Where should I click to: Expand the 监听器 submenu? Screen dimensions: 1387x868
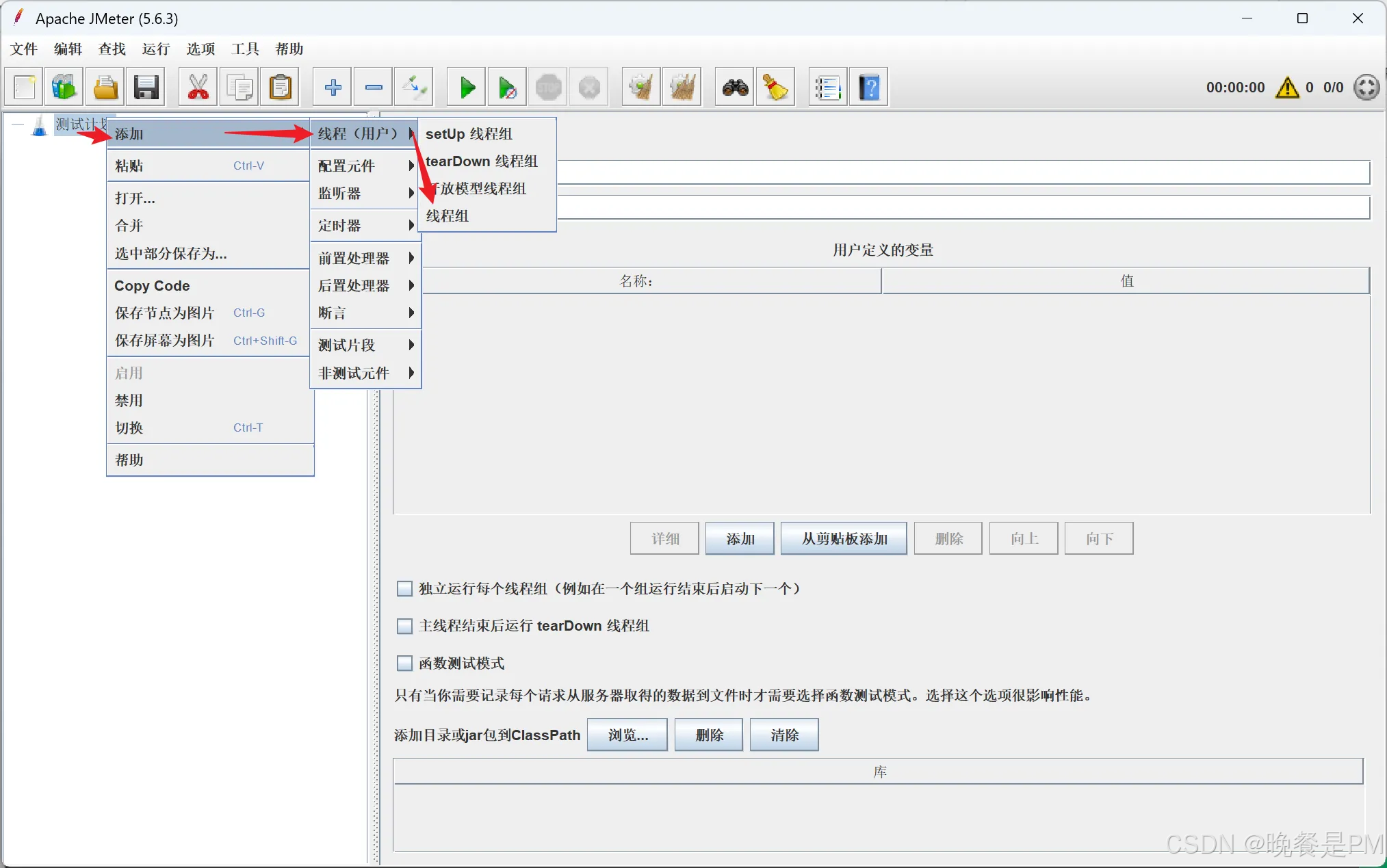[365, 194]
